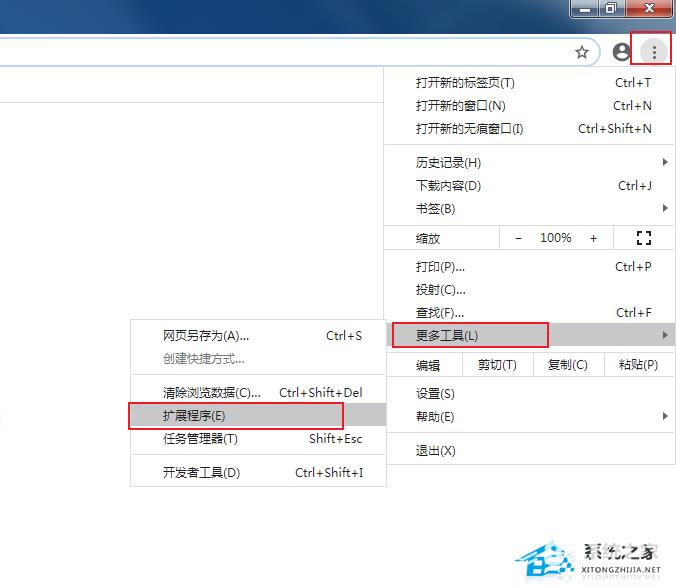Expand the 帮助(E) submenu
Image resolution: width=676 pixels, height=588 pixels.
pos(530,416)
